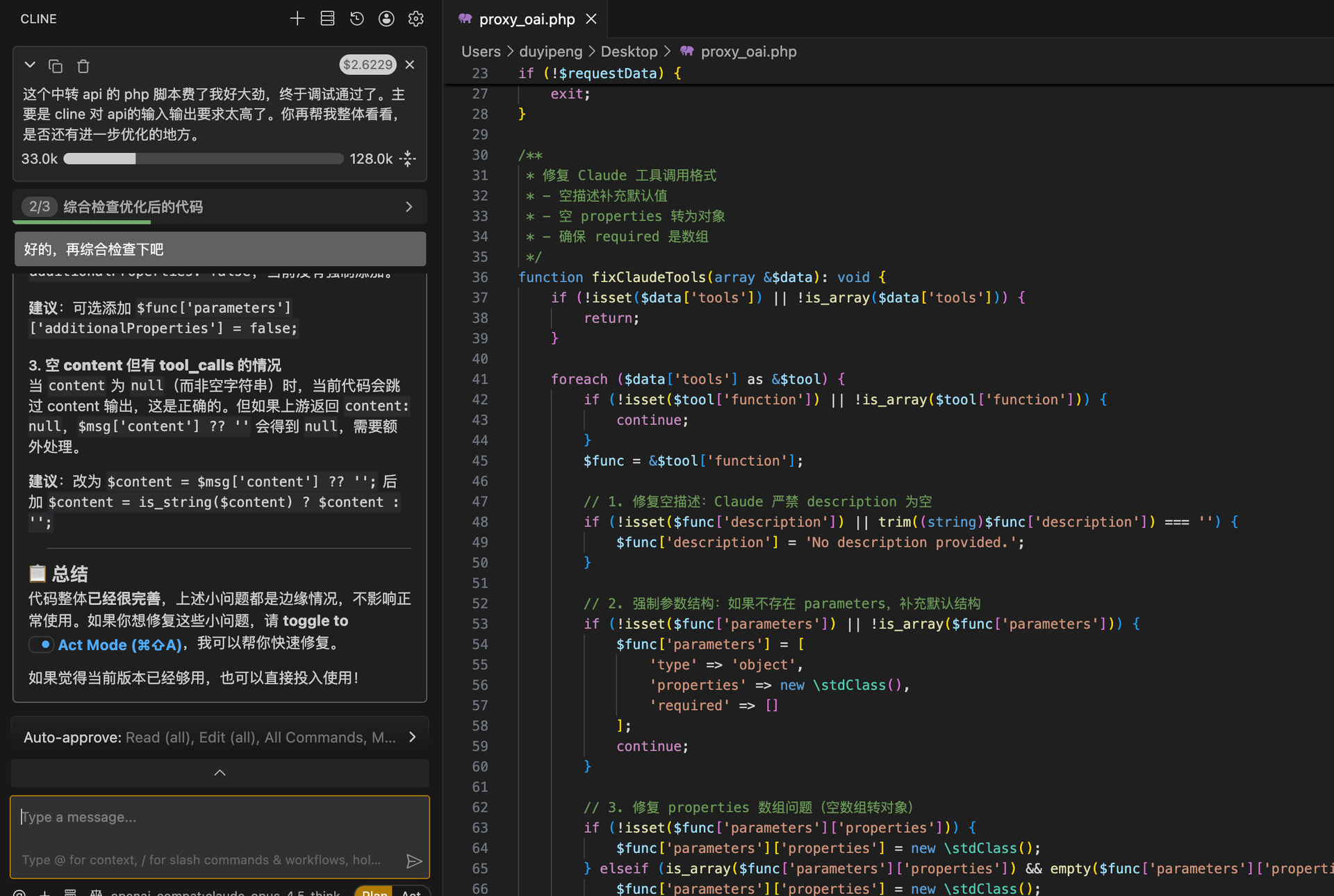Image resolution: width=1334 pixels, height=896 pixels.
Task: Expand the 2/3 checklist progress row
Action: click(x=220, y=207)
